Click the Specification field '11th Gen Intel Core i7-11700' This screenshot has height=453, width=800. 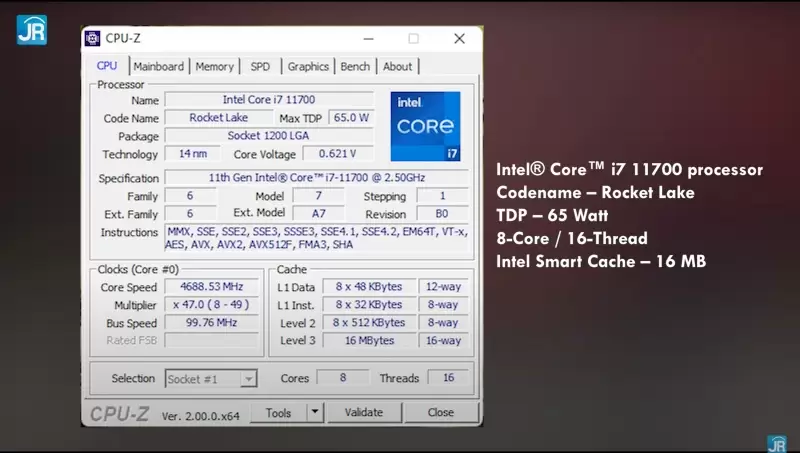tap(316, 178)
